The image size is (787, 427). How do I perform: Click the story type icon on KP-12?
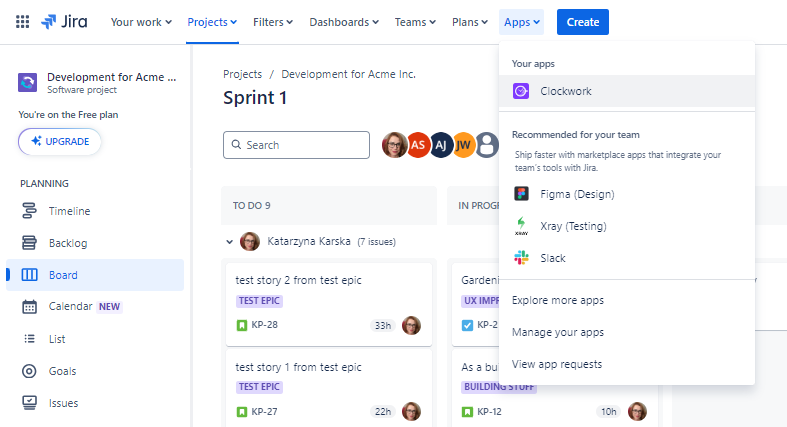click(467, 412)
